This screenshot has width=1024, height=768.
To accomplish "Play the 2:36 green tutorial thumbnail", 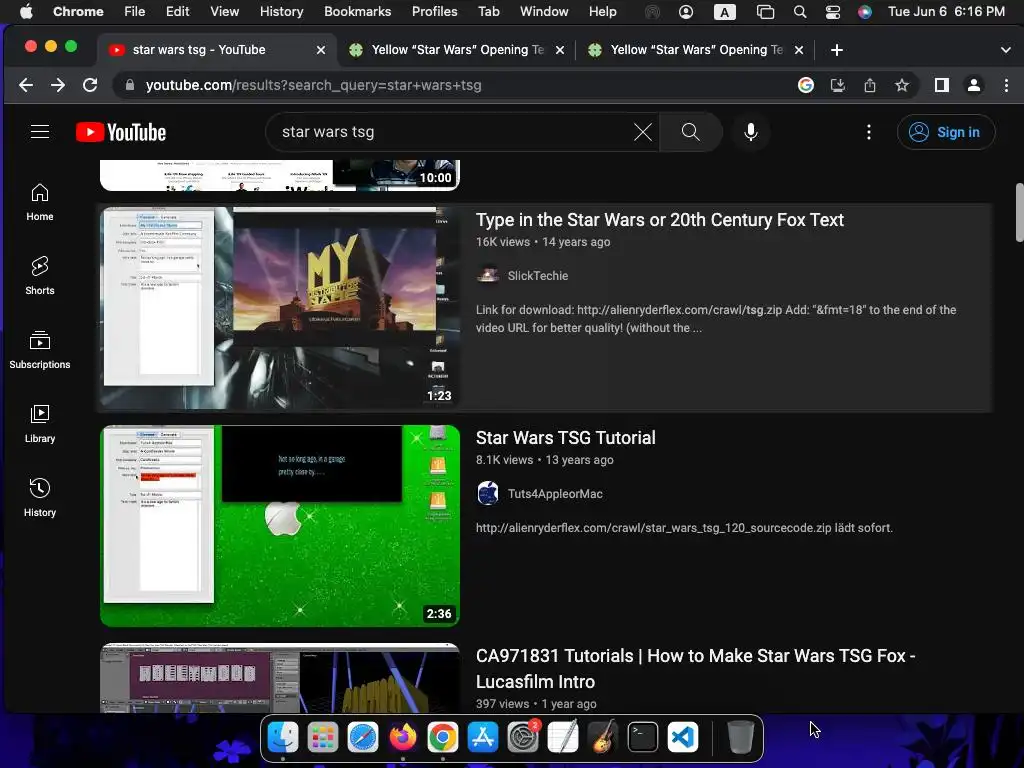I will [x=280, y=526].
